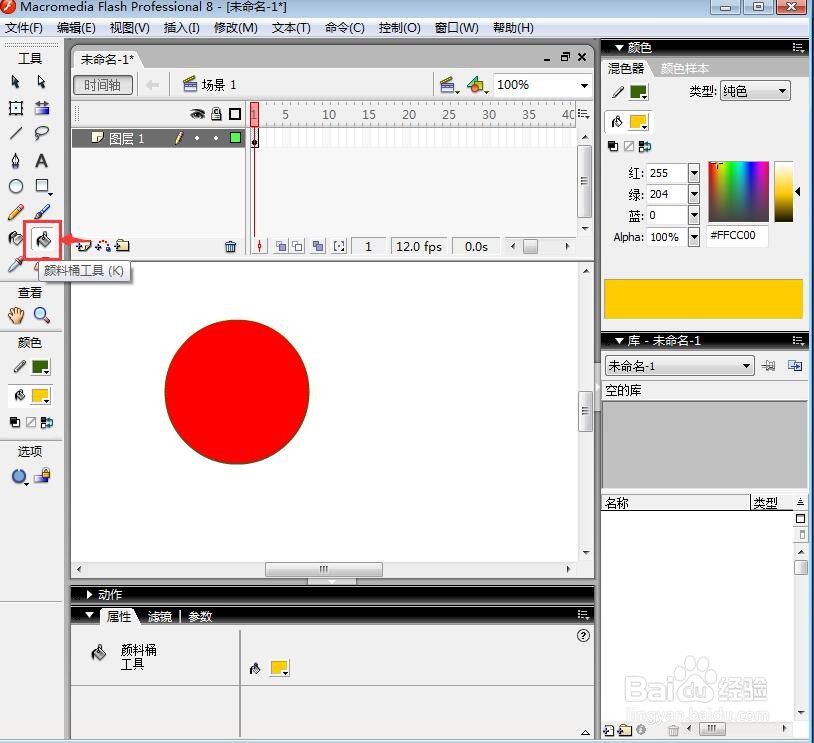
Task: Select the Selection arrow tool
Action: click(x=16, y=82)
